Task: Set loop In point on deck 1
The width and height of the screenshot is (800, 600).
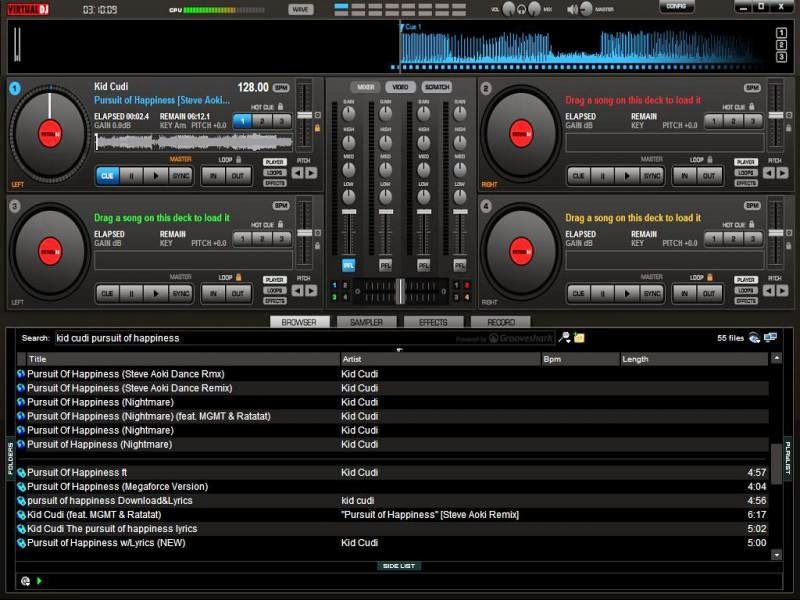Action: pos(215,175)
